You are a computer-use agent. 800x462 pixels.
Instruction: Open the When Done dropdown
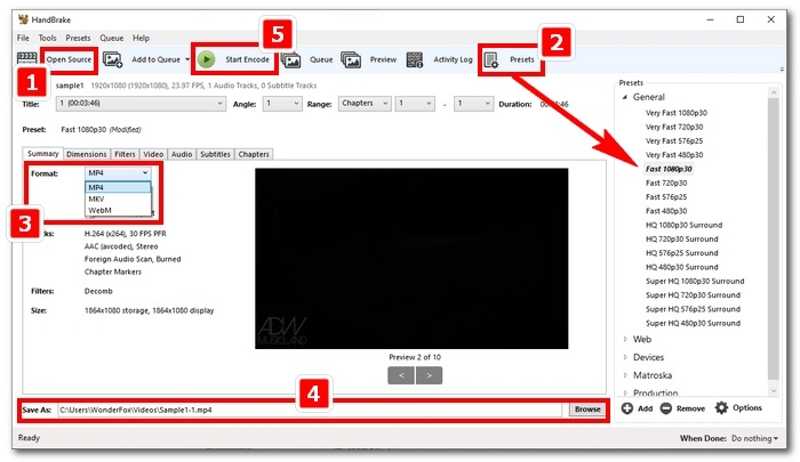coord(755,439)
